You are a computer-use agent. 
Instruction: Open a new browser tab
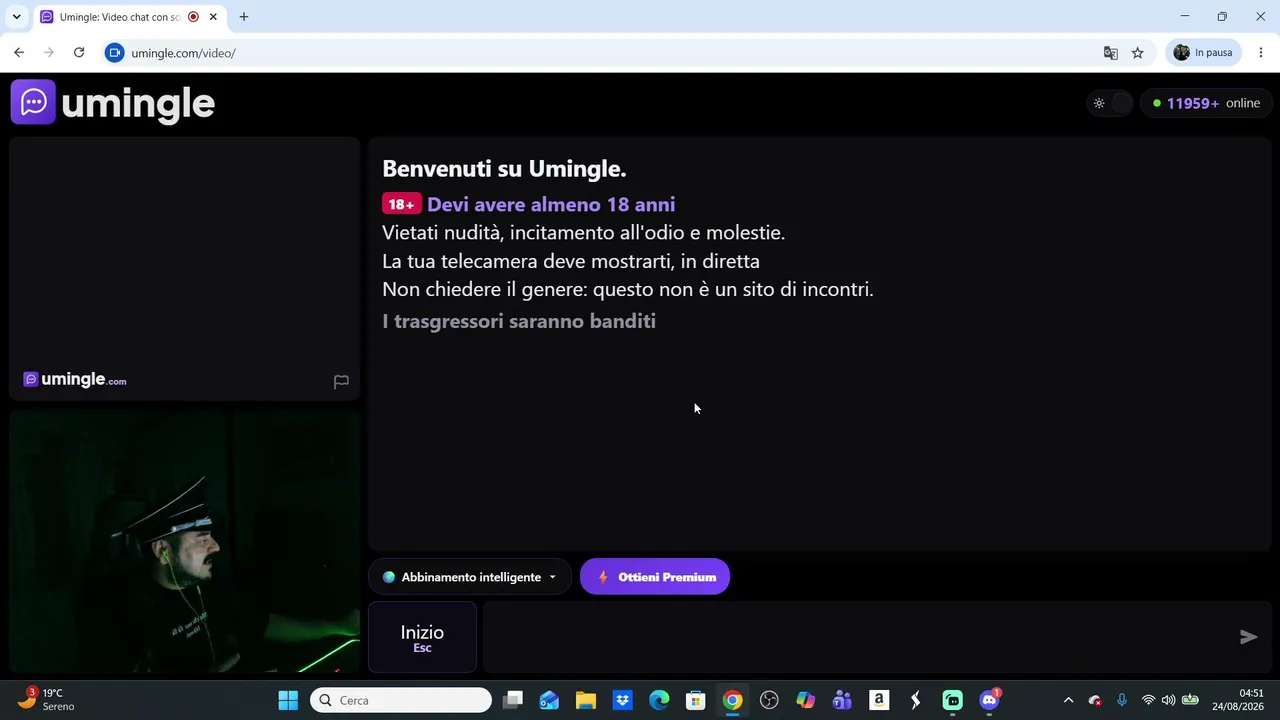point(244,17)
